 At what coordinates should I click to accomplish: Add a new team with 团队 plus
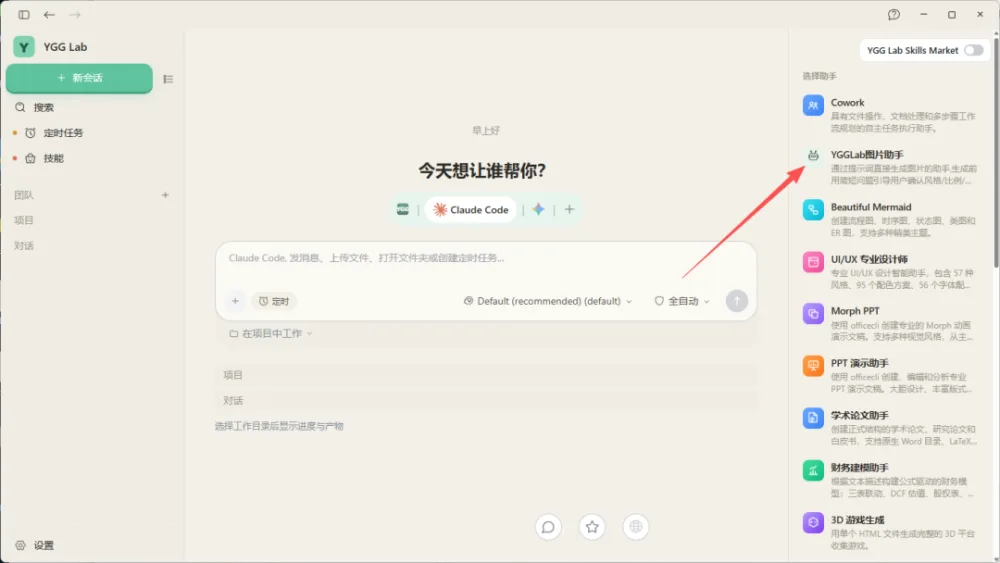click(x=165, y=195)
